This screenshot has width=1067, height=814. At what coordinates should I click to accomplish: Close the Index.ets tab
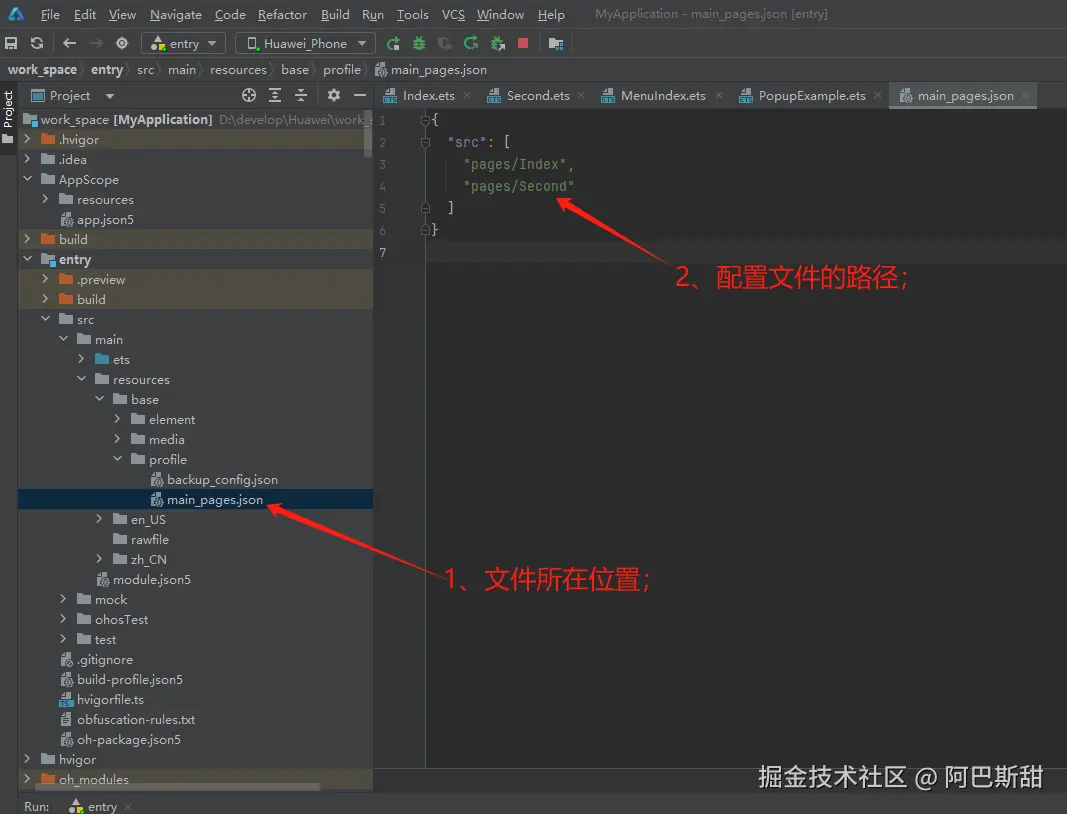(467, 96)
